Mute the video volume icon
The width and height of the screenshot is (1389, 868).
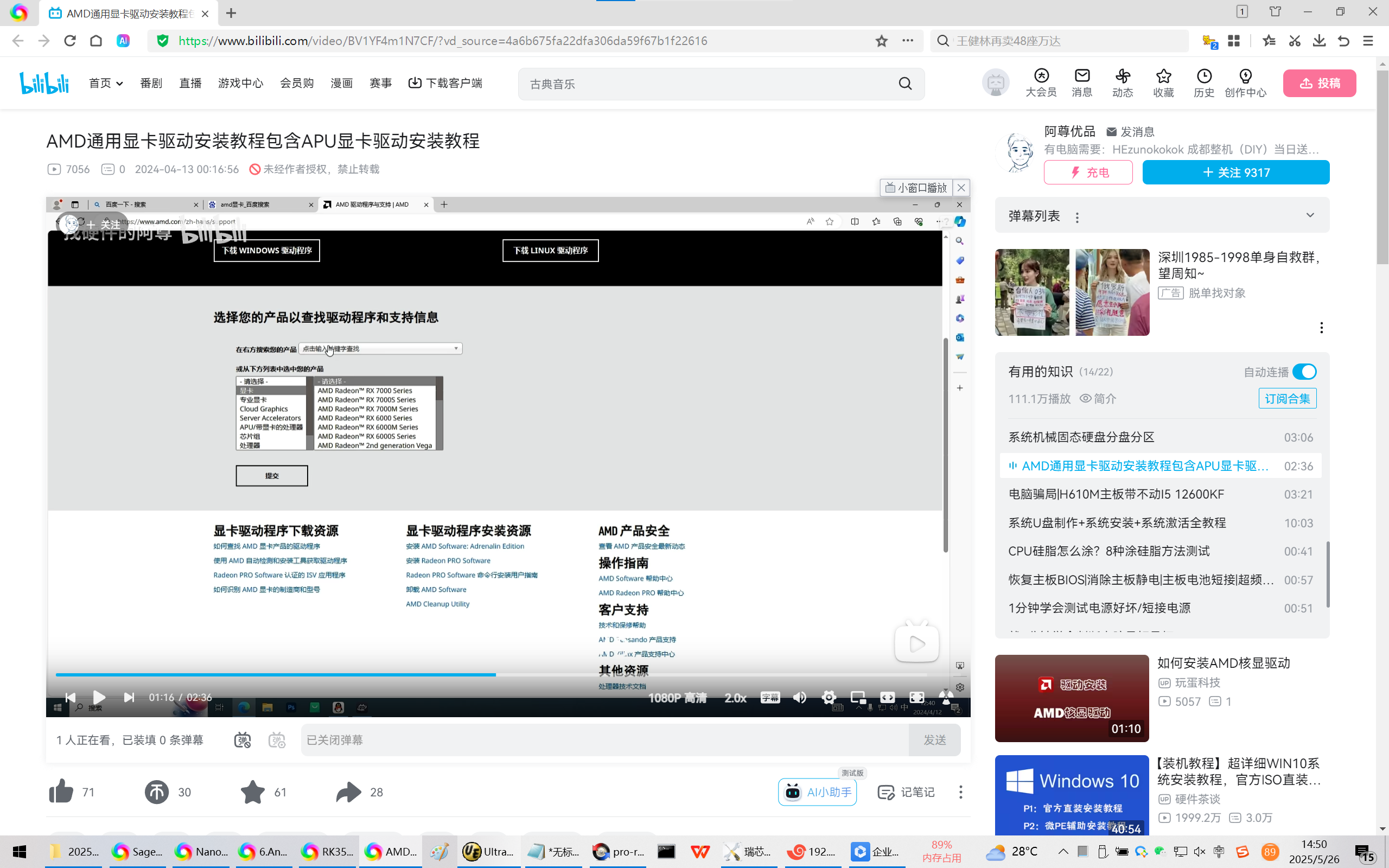[800, 698]
